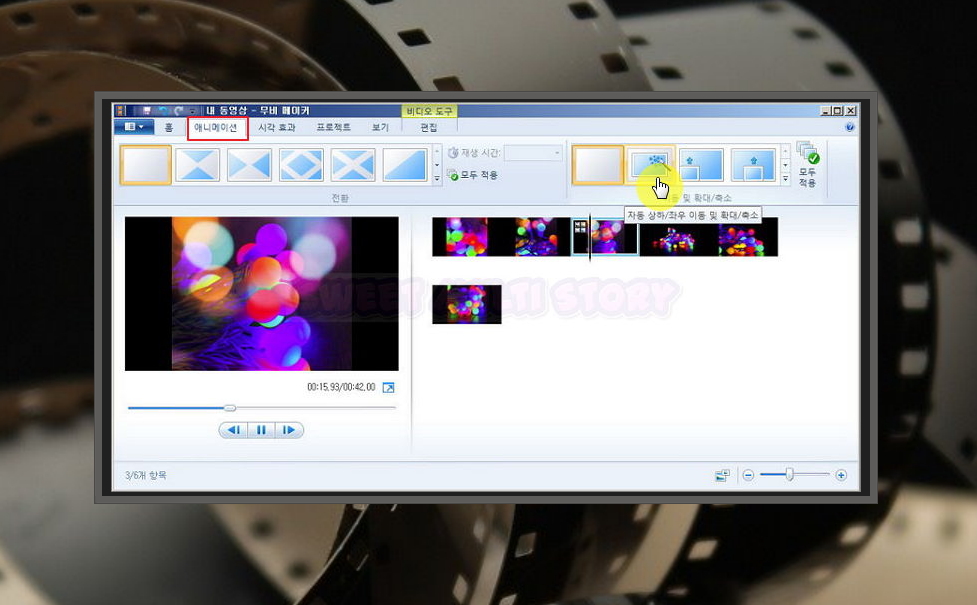Advance to the next frame
977x605 pixels.
[288, 430]
